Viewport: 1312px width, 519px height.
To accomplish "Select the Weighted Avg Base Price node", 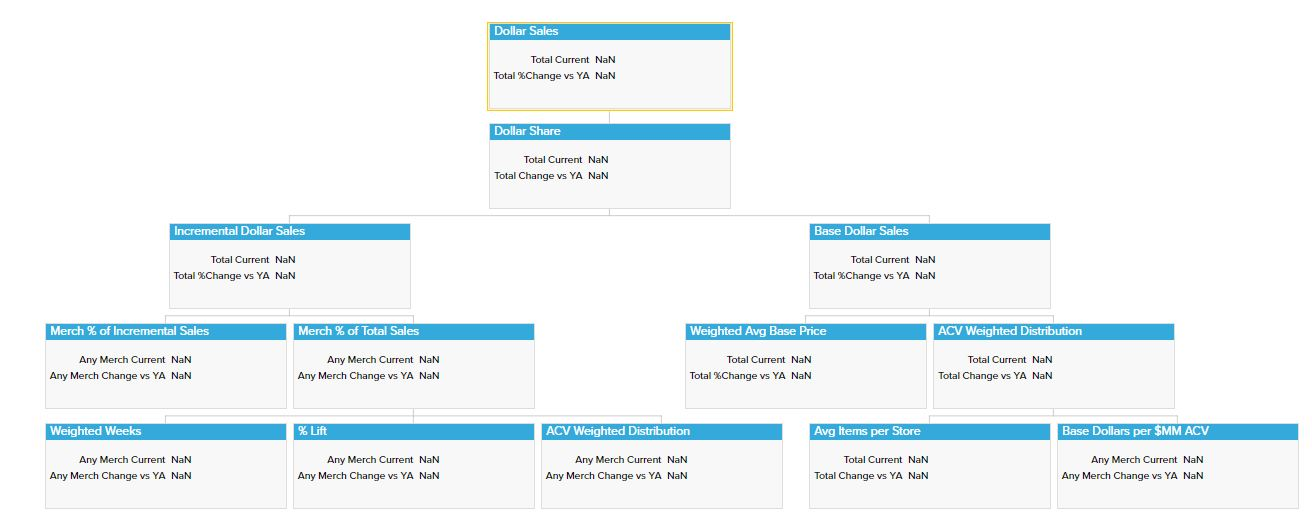I will (x=805, y=332).
